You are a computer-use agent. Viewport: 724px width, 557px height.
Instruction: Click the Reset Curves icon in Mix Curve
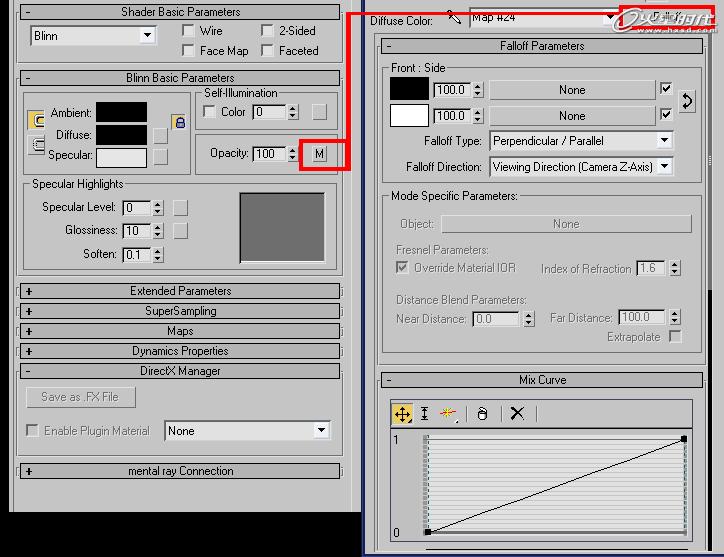point(482,413)
